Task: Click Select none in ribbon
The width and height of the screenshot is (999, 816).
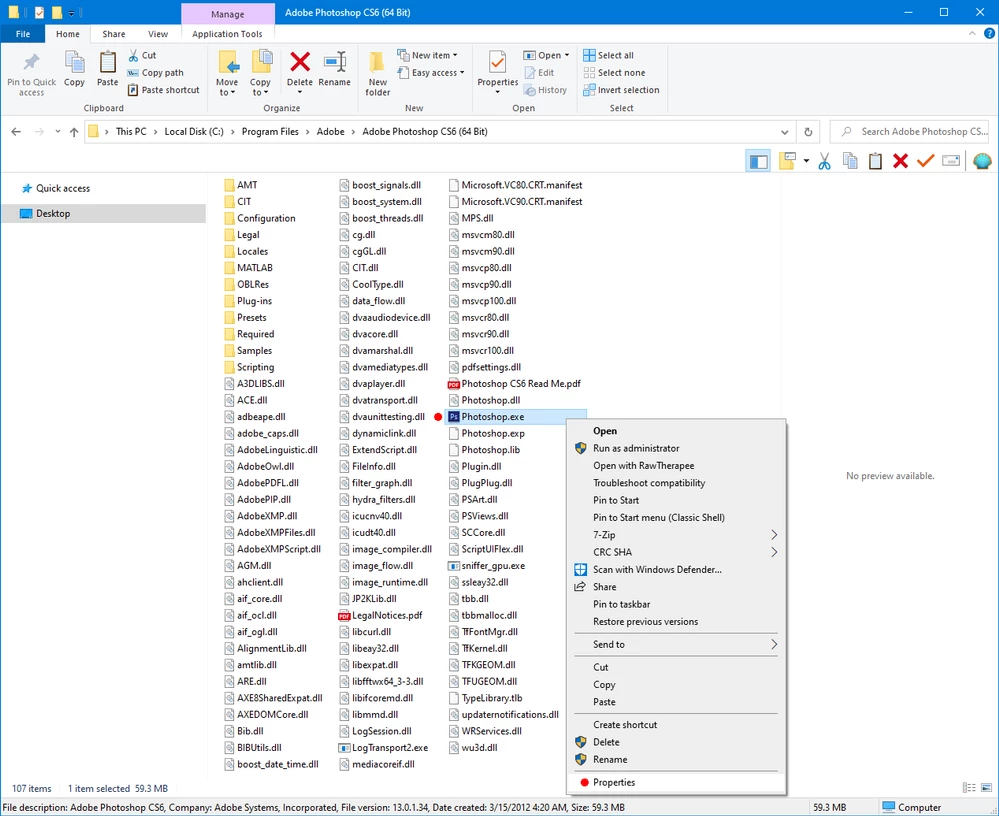Action: (x=614, y=73)
